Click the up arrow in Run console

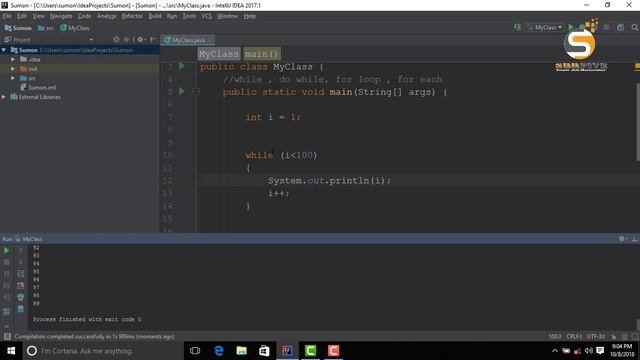click(20, 250)
